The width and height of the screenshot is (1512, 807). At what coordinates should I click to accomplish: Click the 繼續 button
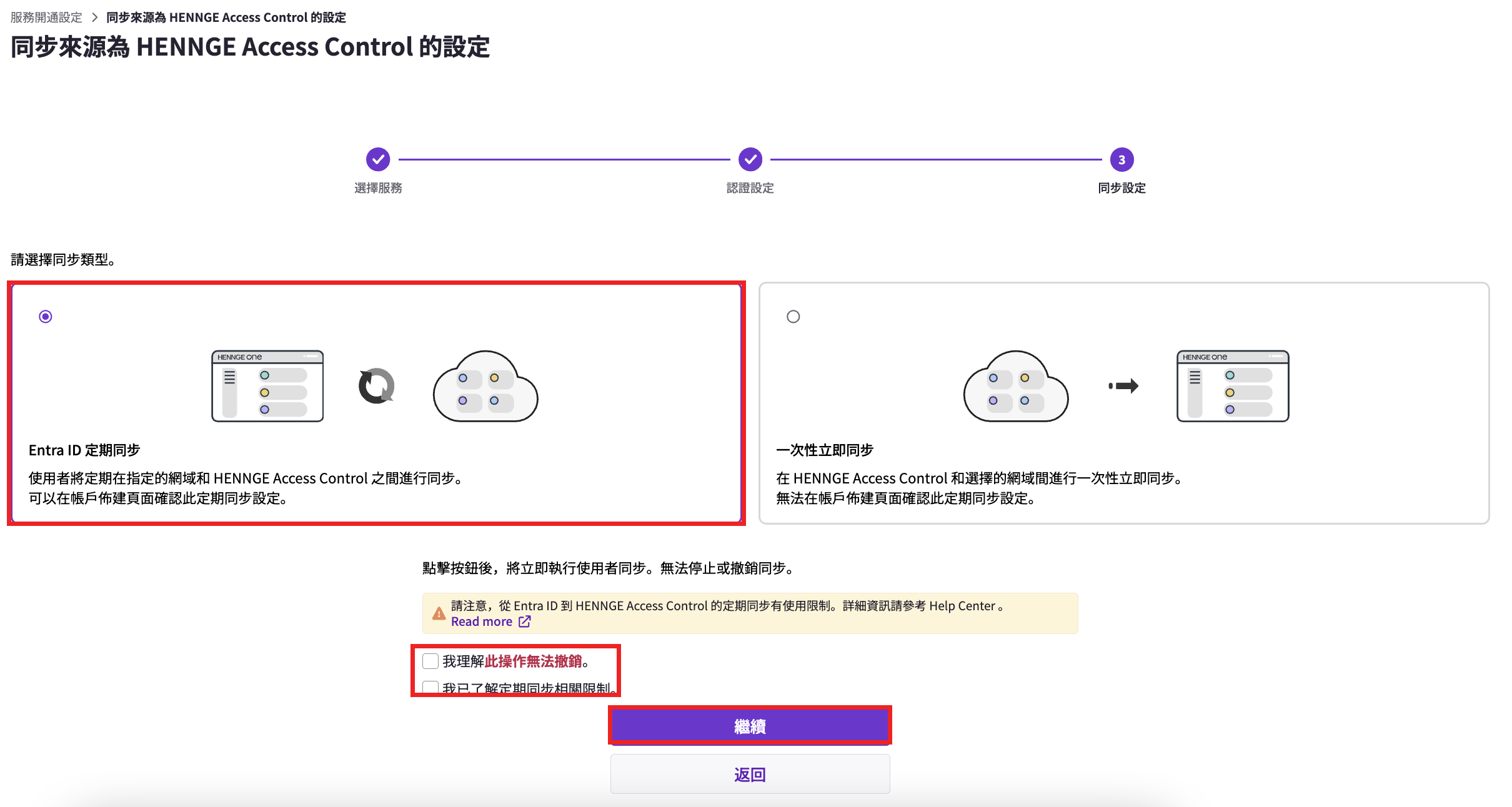750,726
